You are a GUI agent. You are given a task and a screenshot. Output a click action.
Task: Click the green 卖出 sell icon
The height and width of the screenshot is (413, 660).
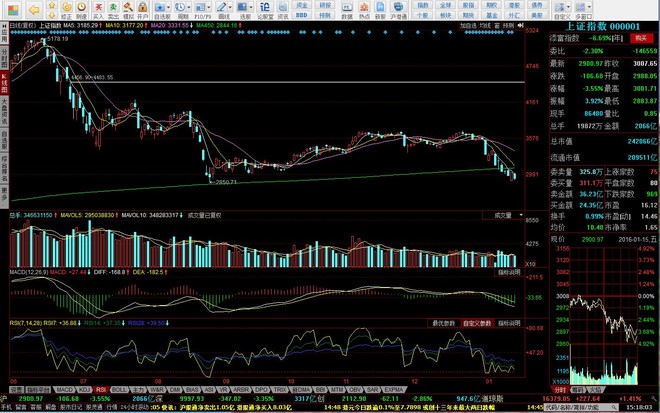[113, 7]
